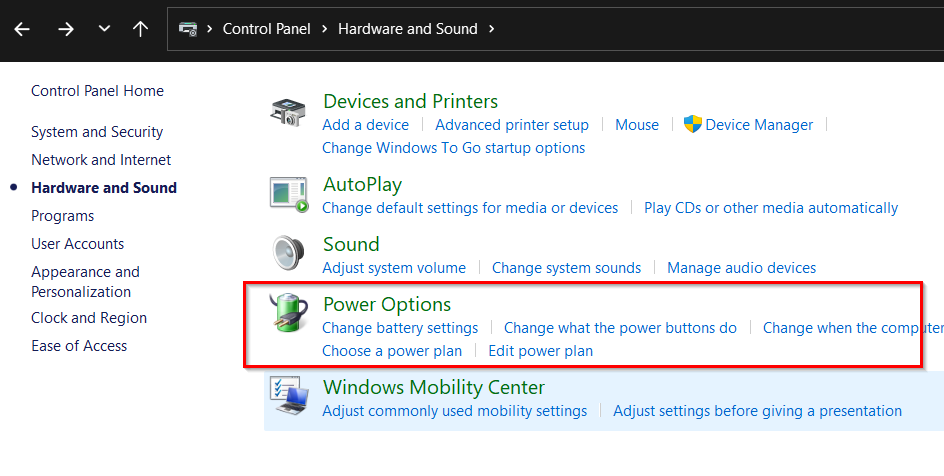Click the Device Manager shield icon
944x476 pixels.
click(x=693, y=124)
